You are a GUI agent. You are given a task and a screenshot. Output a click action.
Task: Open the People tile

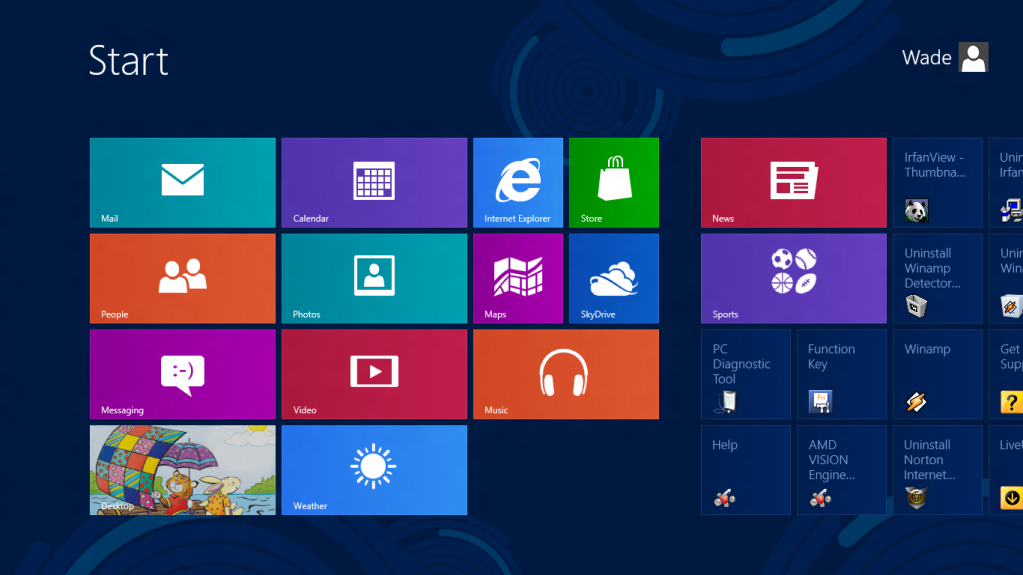[x=183, y=279]
